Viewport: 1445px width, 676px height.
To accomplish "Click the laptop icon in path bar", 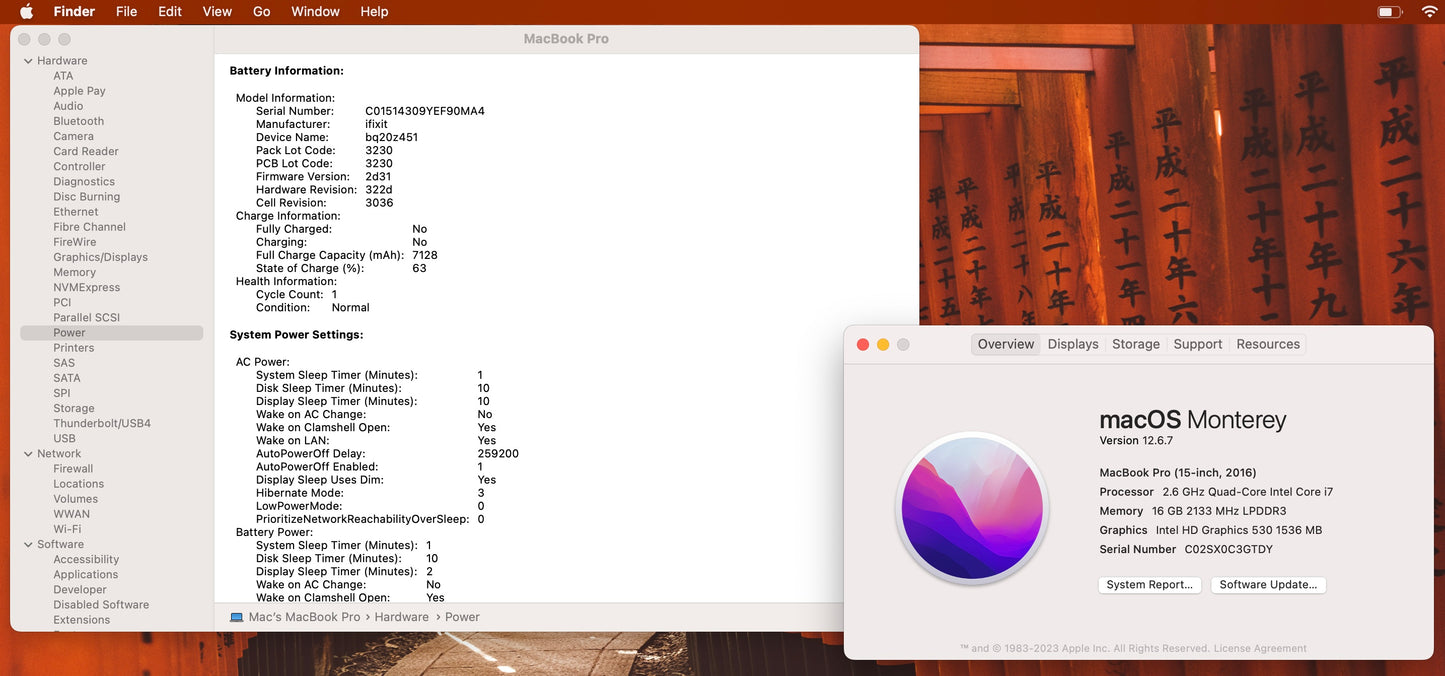I will point(237,617).
